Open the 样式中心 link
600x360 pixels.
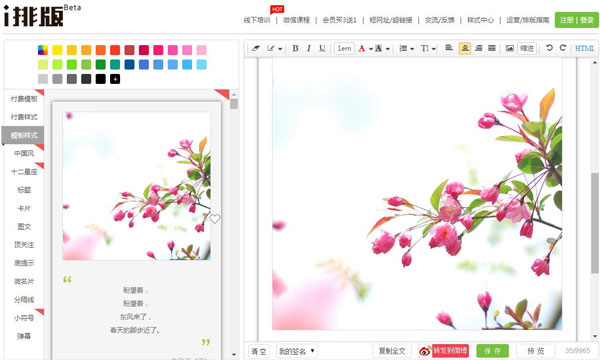(x=480, y=20)
